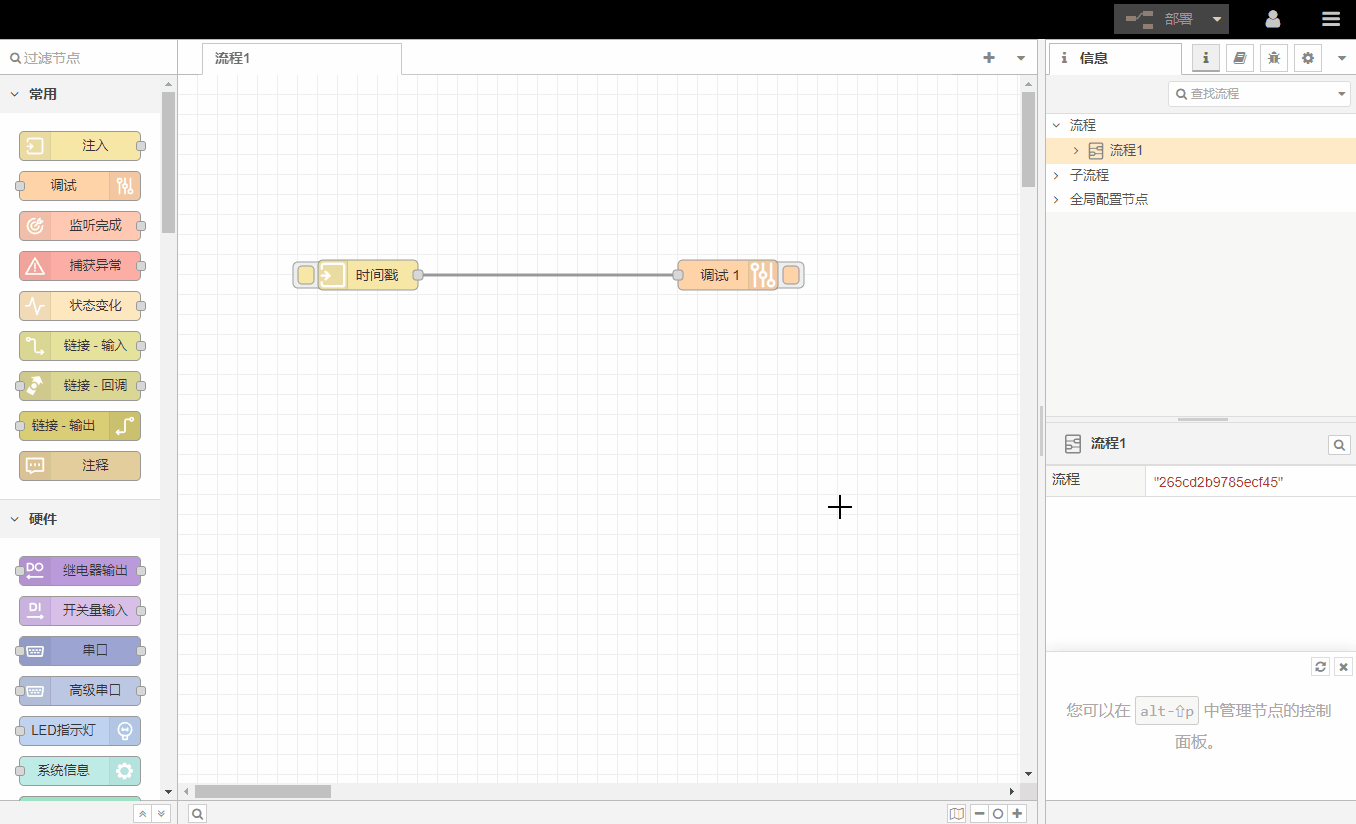Screen dimensions: 1356x824
Task: Select the 继电器输出 node in palette
Action: 80,571
